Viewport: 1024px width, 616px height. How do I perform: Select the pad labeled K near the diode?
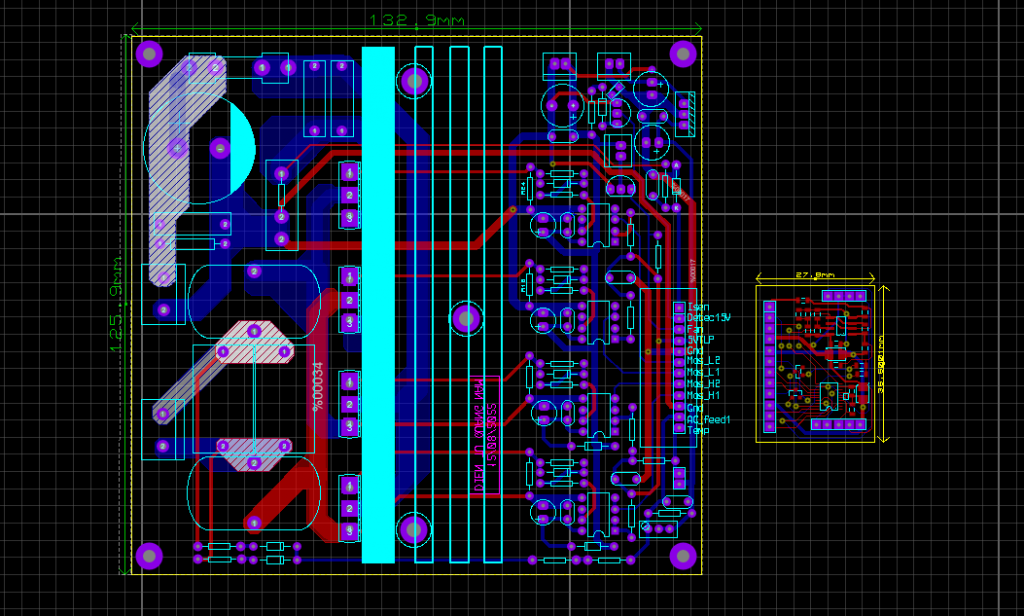coord(677,208)
